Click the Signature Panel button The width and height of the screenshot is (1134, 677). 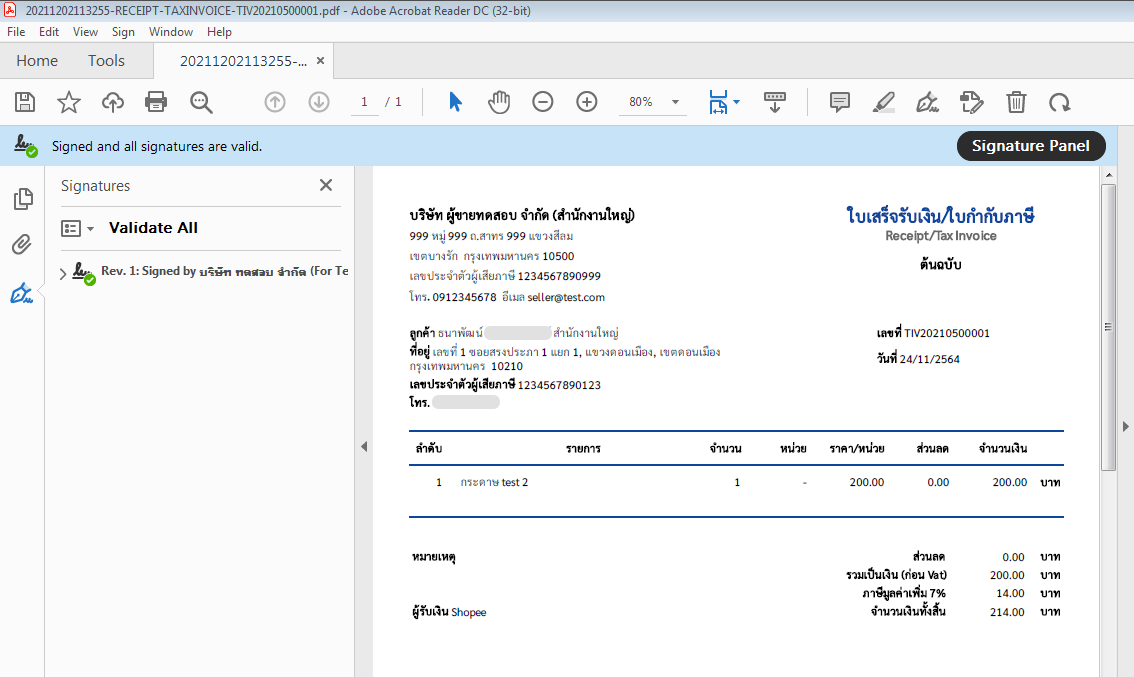pos(1030,146)
